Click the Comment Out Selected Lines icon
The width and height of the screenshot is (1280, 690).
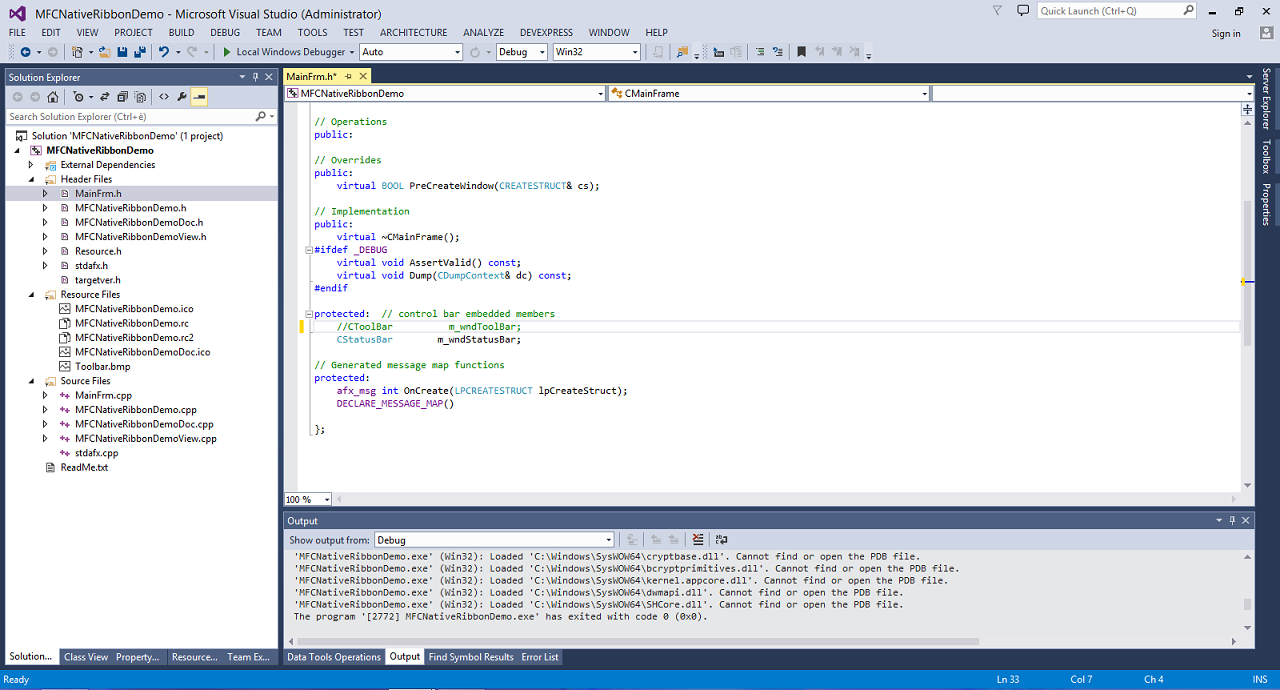coord(759,52)
